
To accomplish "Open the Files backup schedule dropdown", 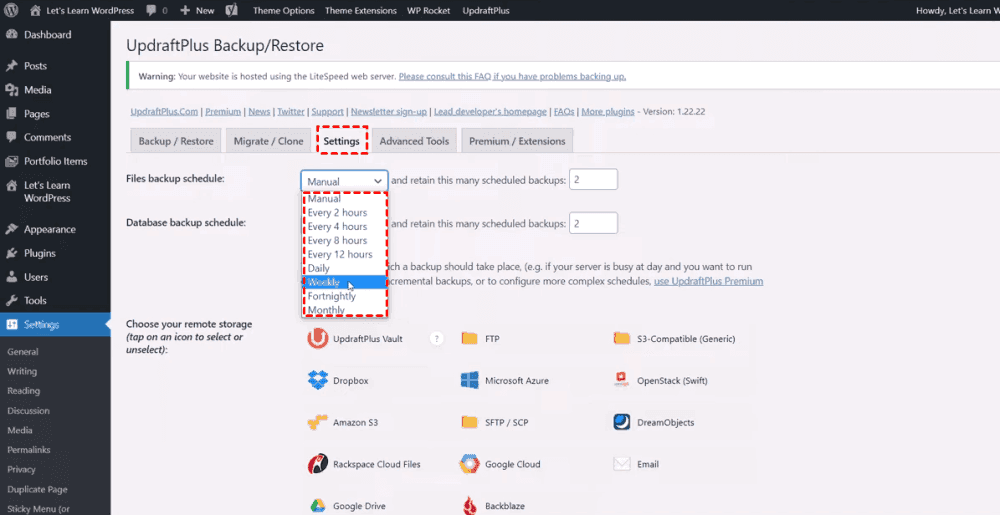I will coord(344,181).
